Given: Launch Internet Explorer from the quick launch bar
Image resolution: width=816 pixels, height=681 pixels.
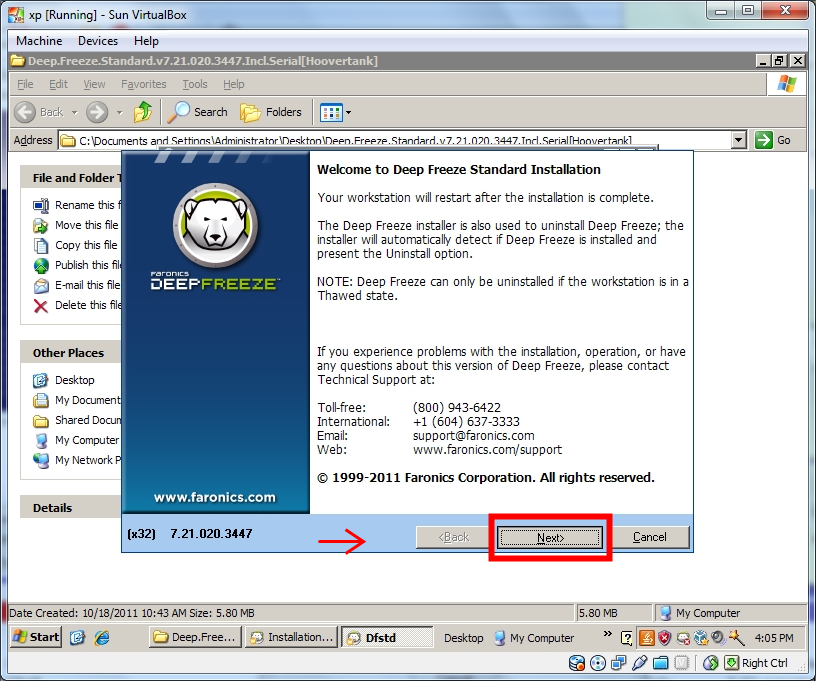Looking at the screenshot, I should 100,637.
